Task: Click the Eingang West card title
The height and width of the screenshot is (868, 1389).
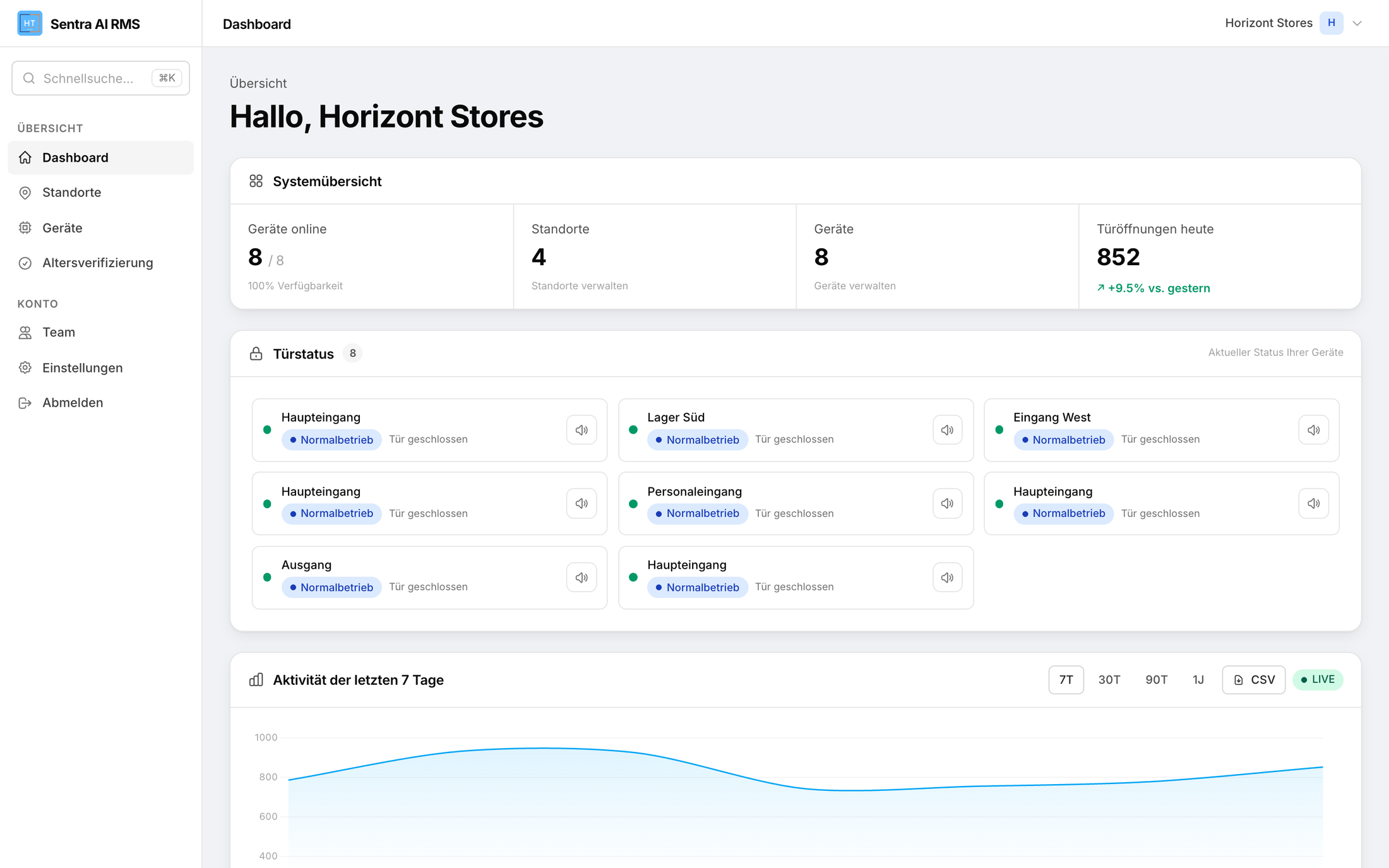Action: pyautogui.click(x=1052, y=417)
